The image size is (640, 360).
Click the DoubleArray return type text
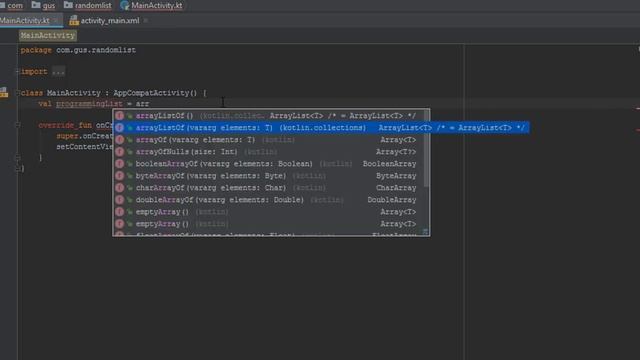391,200
